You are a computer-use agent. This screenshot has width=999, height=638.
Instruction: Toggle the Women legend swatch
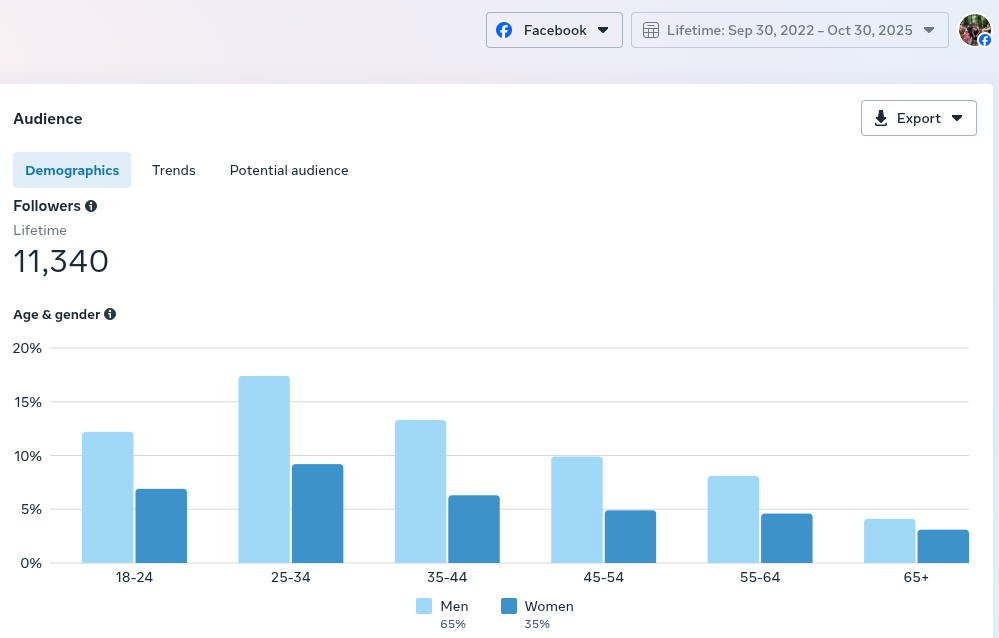click(509, 606)
